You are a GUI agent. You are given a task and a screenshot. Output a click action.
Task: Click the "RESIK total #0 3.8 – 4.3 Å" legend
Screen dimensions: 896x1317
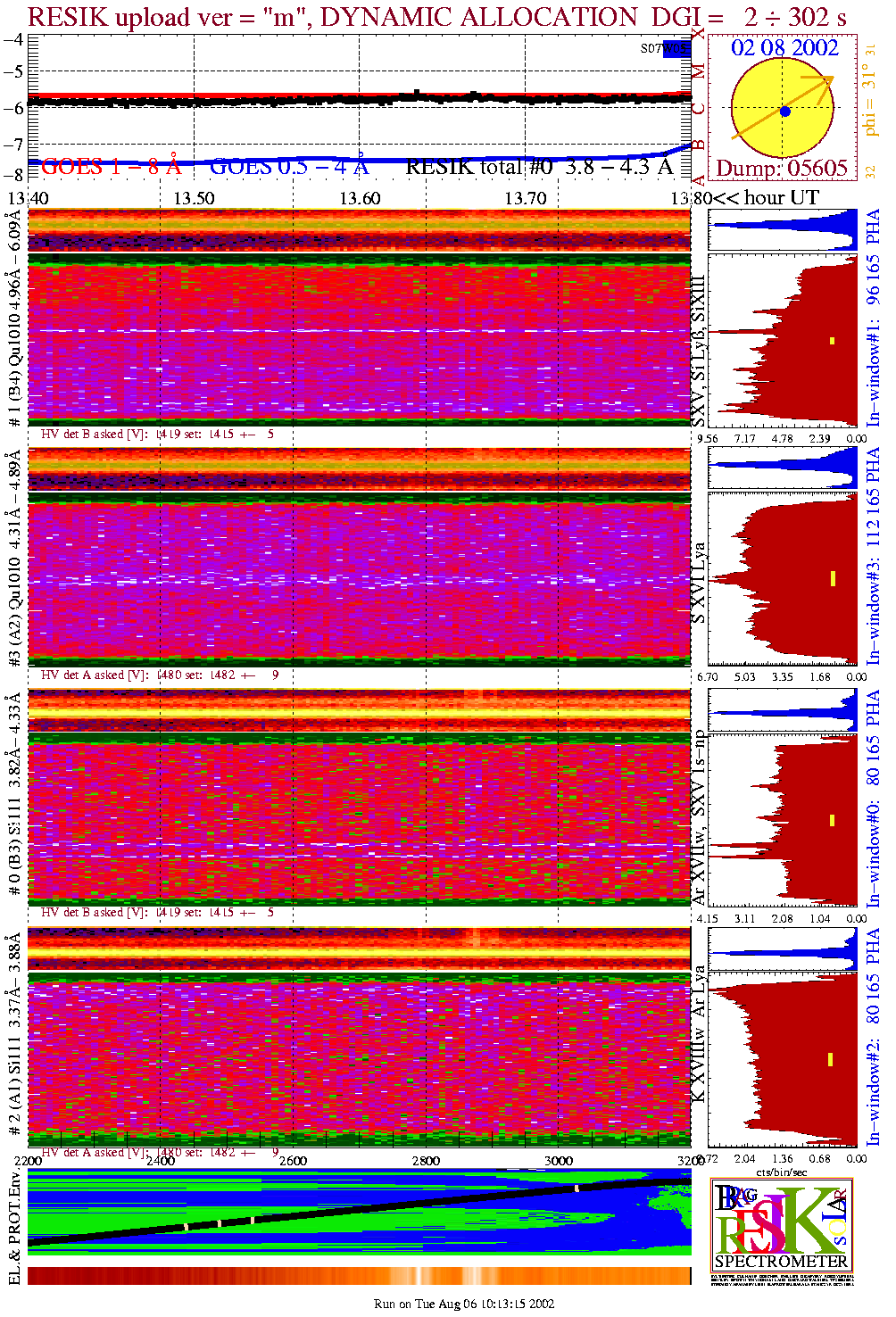point(539,167)
